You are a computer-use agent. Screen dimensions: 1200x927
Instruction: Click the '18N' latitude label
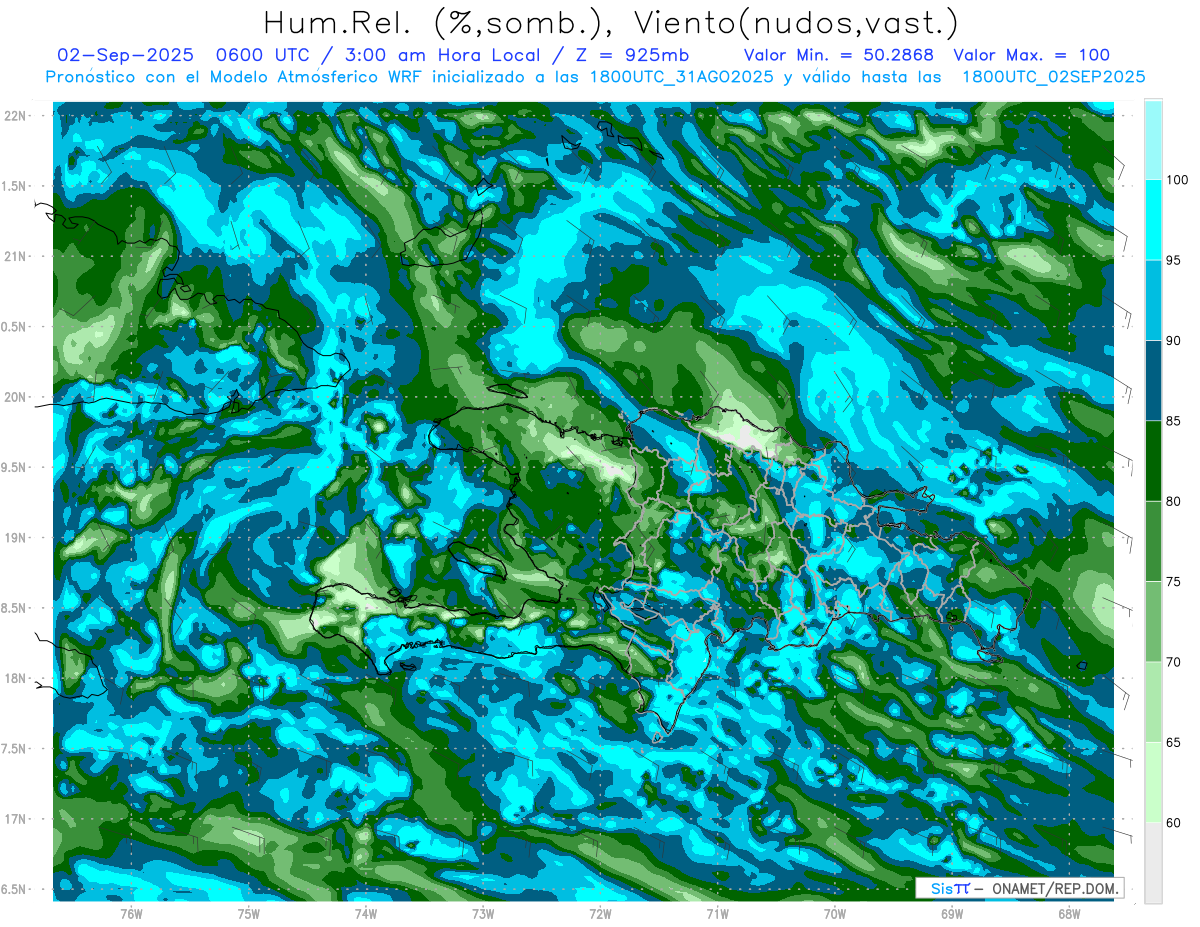click(17, 679)
